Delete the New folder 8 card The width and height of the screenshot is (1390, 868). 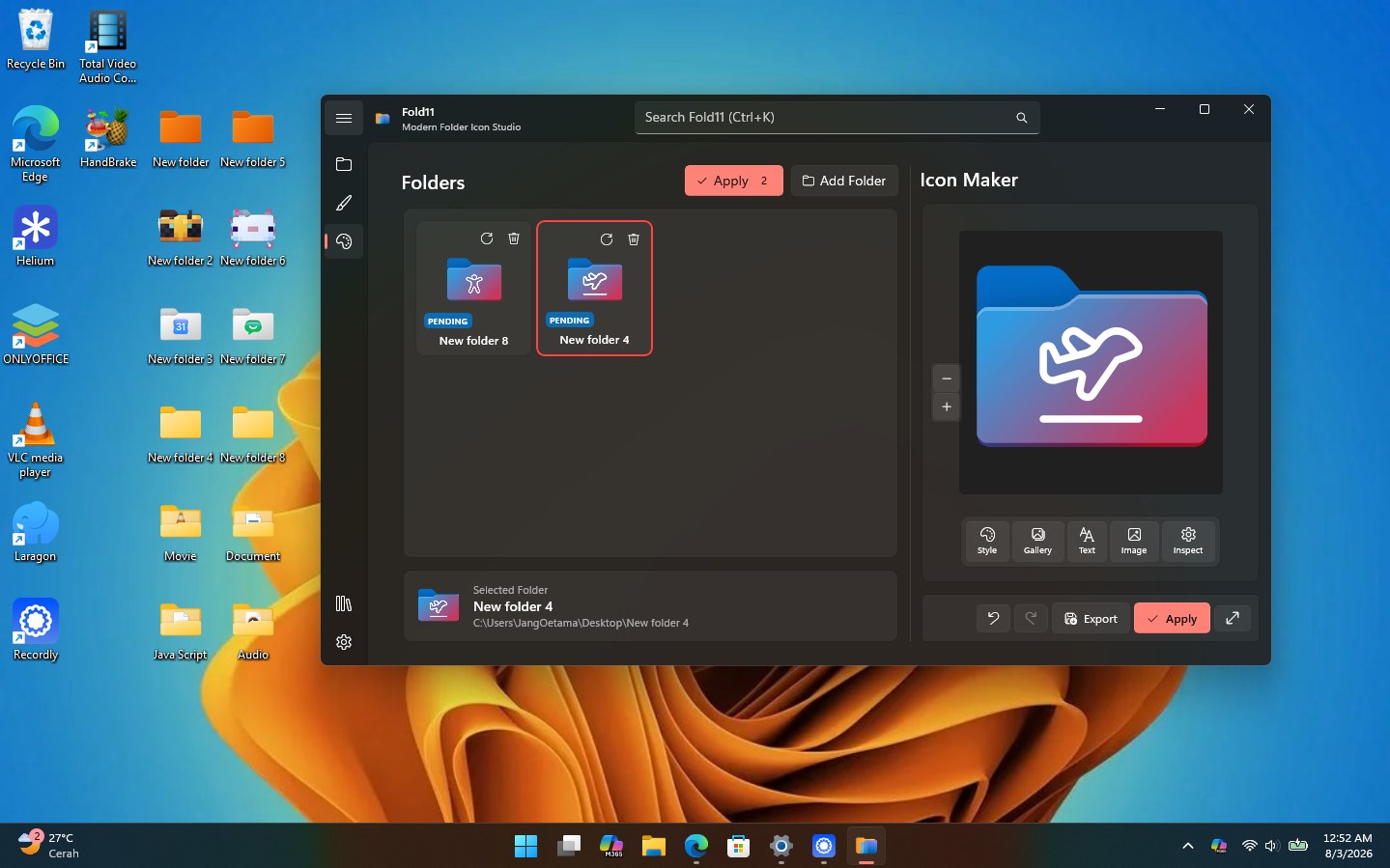click(514, 238)
